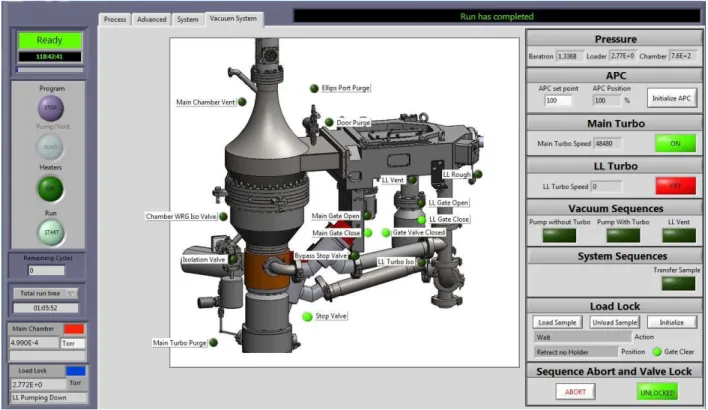Toggle the Door Purge valve indicator
Image resolution: width=708 pixels, height=410 pixels.
329,122
